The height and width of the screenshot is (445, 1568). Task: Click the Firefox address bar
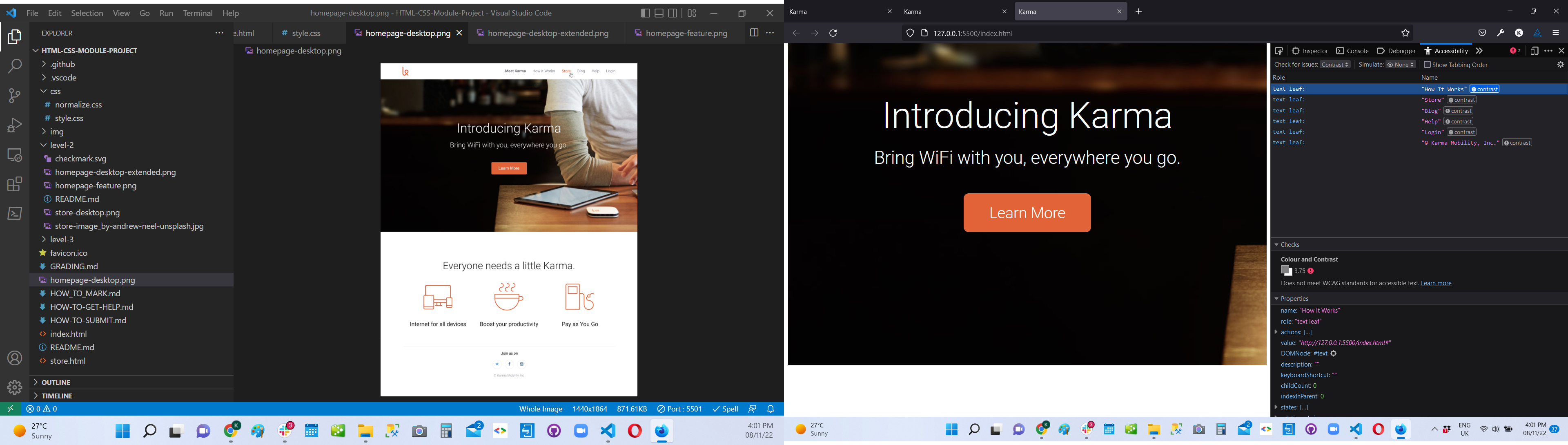(1156, 34)
